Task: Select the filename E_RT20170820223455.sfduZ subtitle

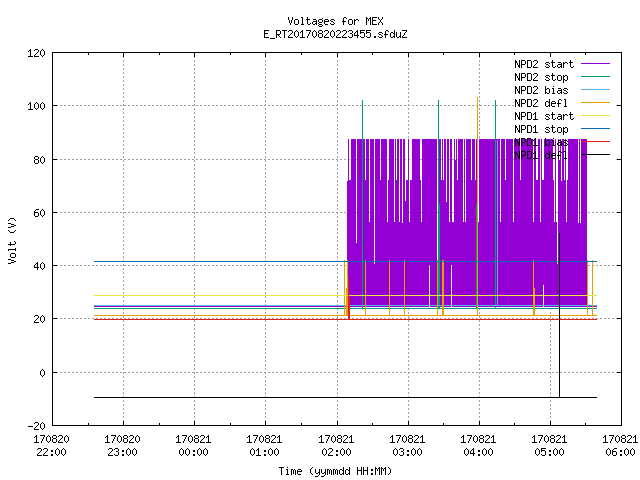Action: pos(335,34)
